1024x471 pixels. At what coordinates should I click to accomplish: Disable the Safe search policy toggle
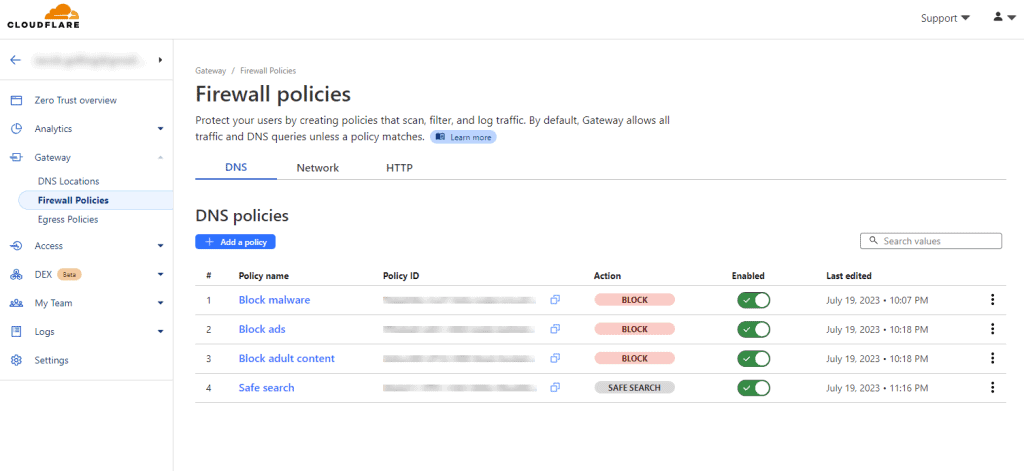click(754, 387)
